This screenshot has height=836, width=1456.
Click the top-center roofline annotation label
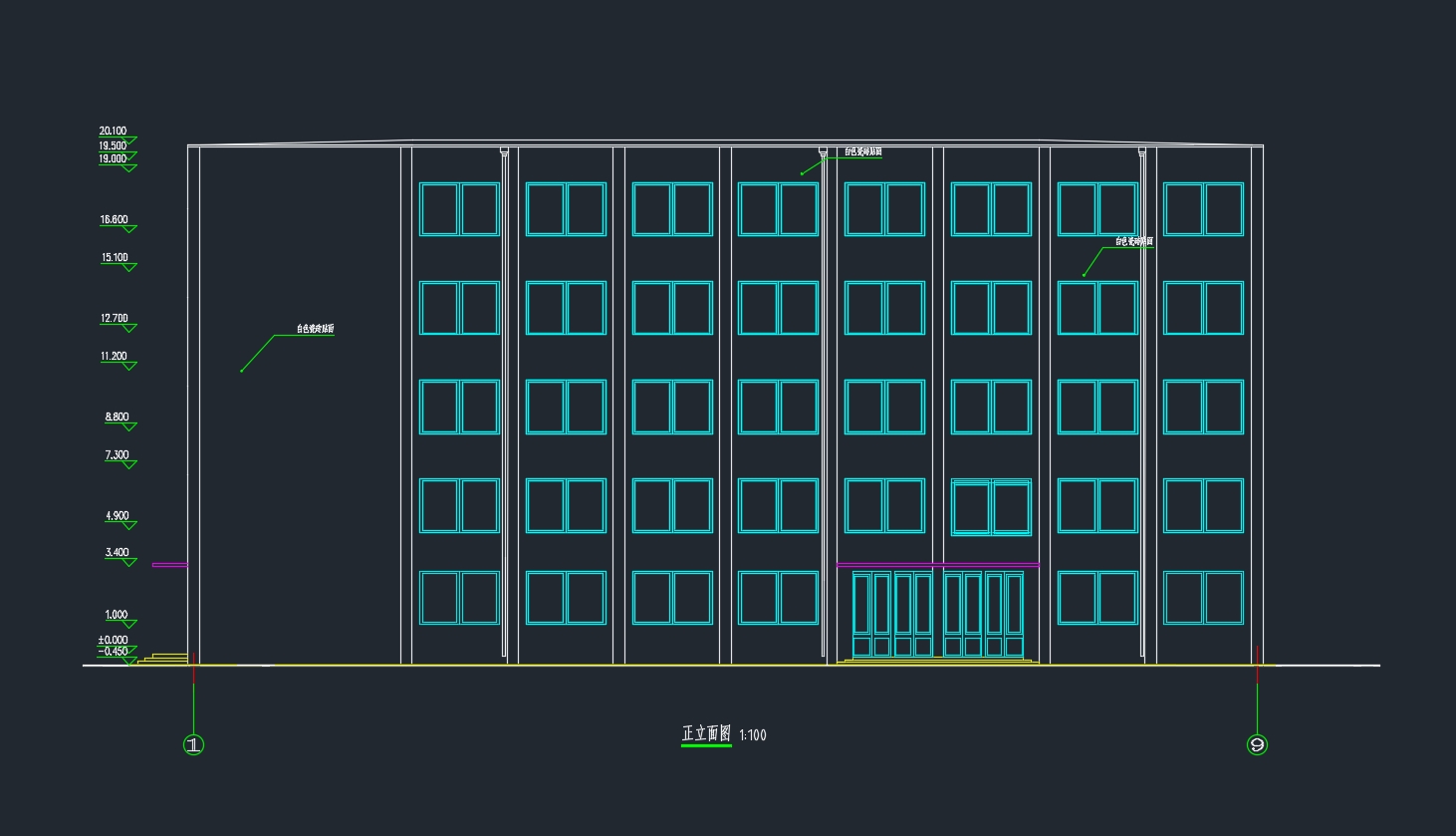coord(862,152)
